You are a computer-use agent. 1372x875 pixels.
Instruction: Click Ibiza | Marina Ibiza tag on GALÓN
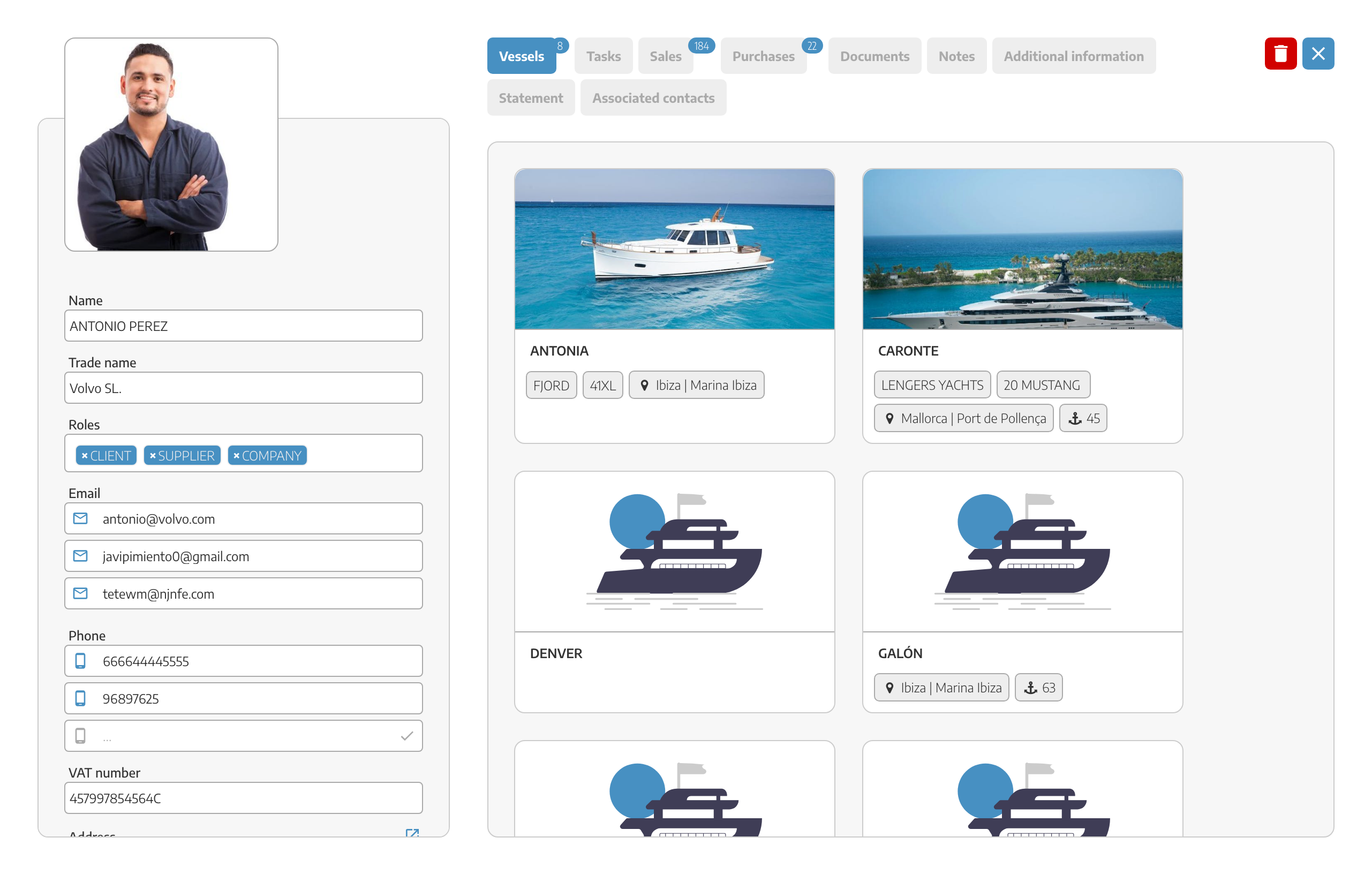(942, 688)
